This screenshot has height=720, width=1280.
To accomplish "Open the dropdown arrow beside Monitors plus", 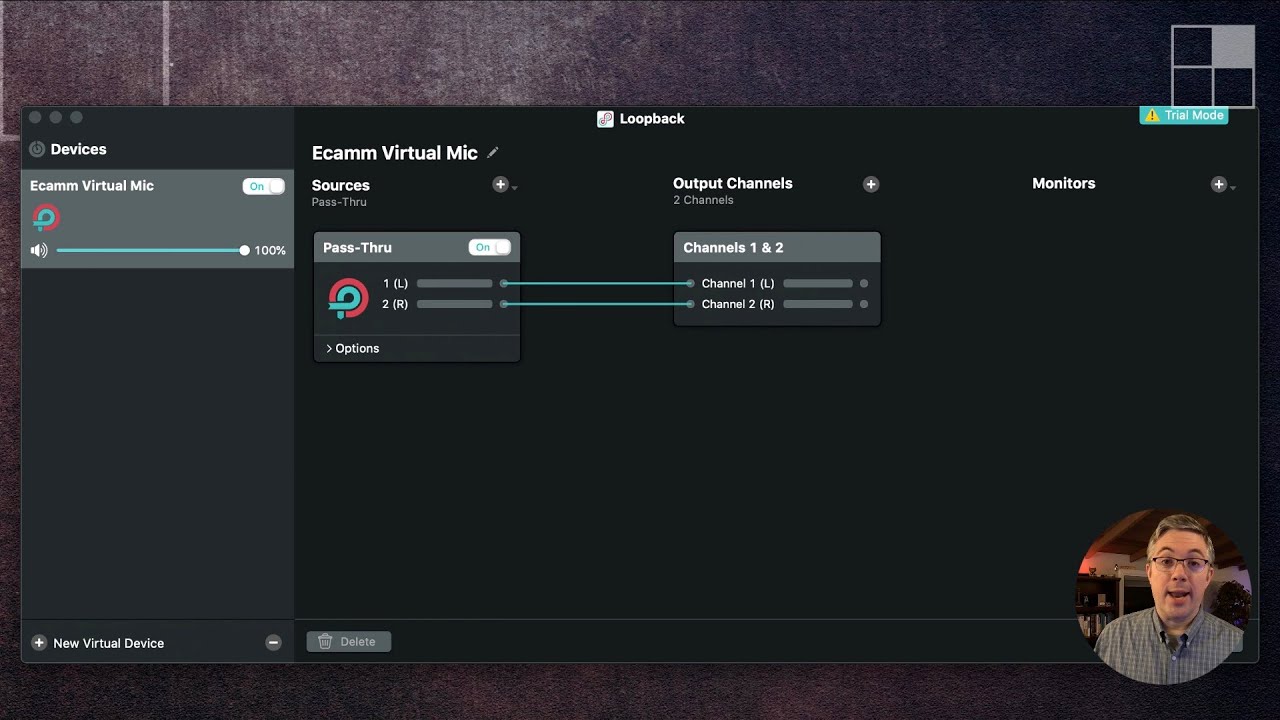I will pos(1233,187).
